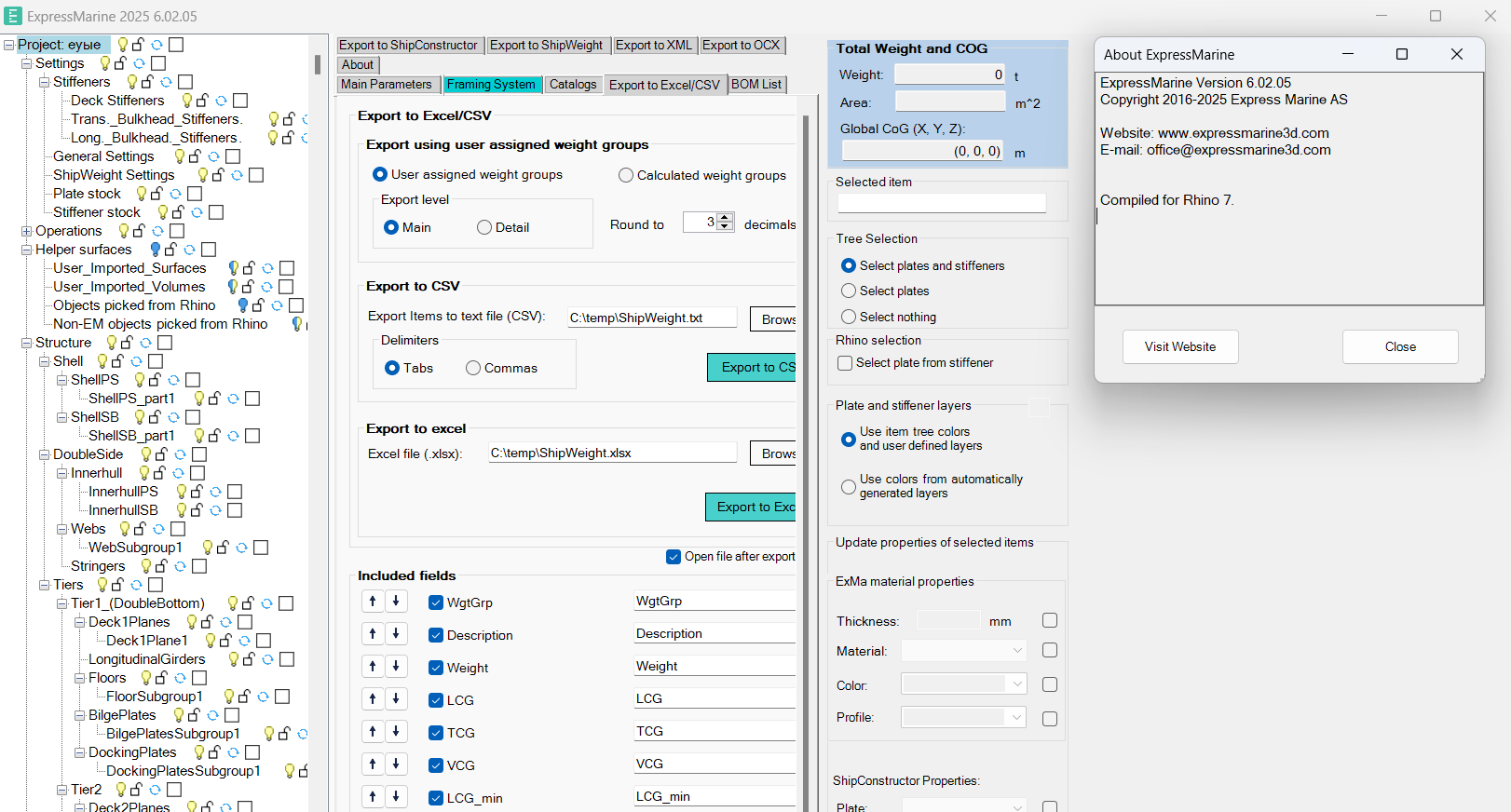
Task: Open the Color dropdown
Action: coord(1017,684)
